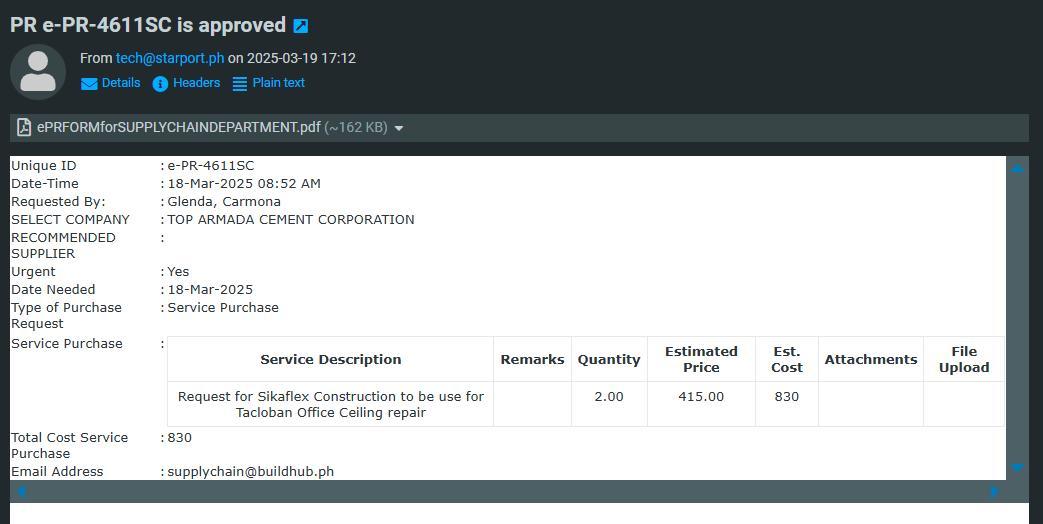Switch to the Plain text view
Image resolution: width=1043 pixels, height=524 pixels.
pyautogui.click(x=278, y=83)
